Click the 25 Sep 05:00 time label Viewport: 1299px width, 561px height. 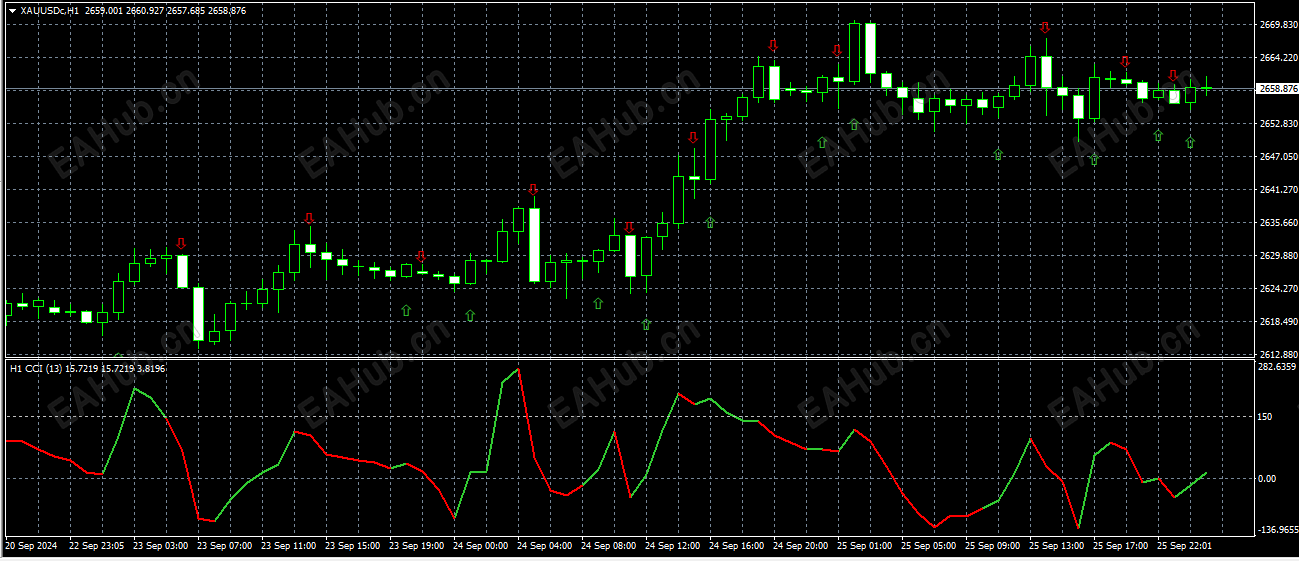click(x=928, y=546)
